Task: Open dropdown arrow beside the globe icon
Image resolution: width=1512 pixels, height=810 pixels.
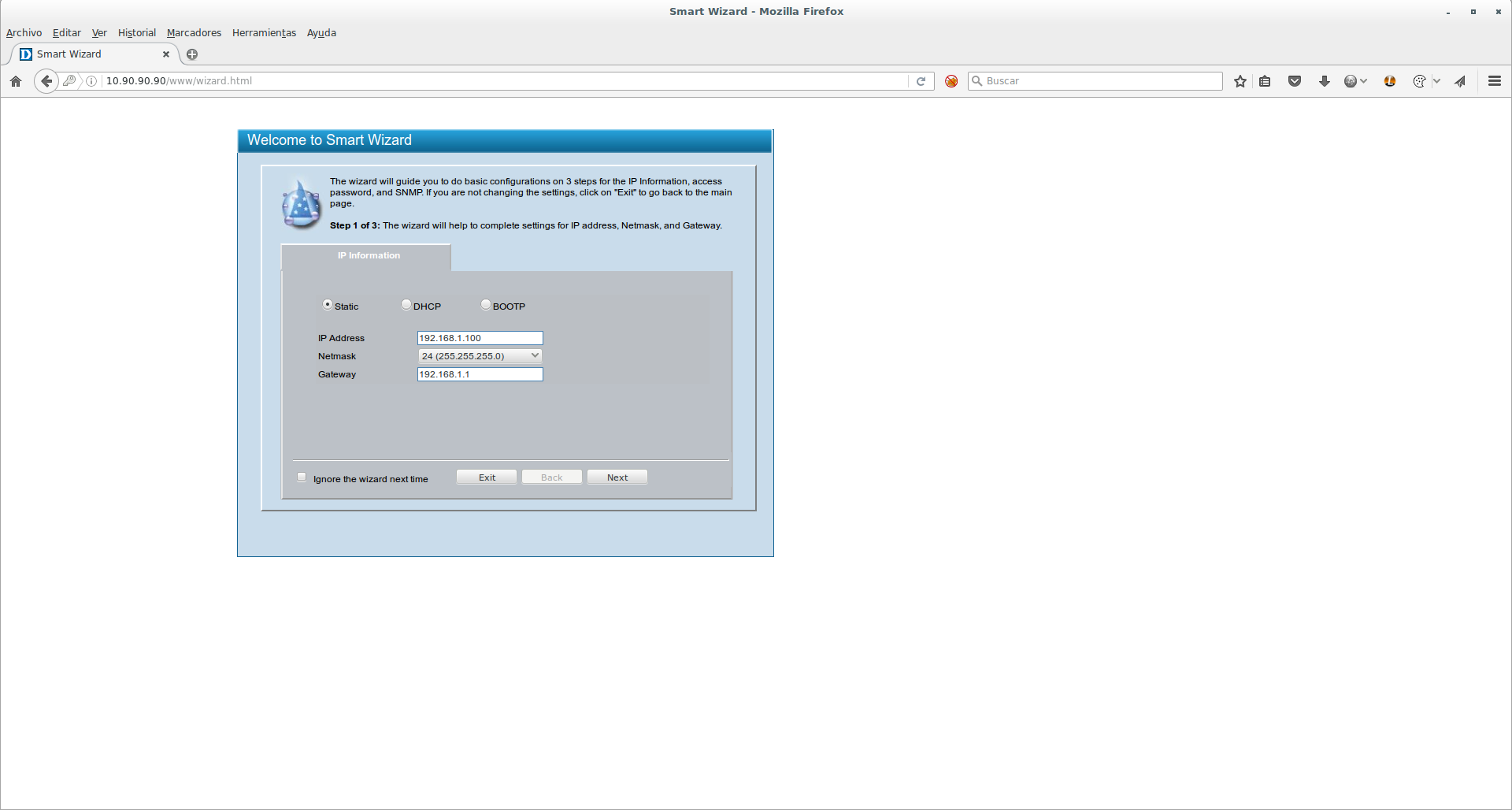Action: 1363,81
